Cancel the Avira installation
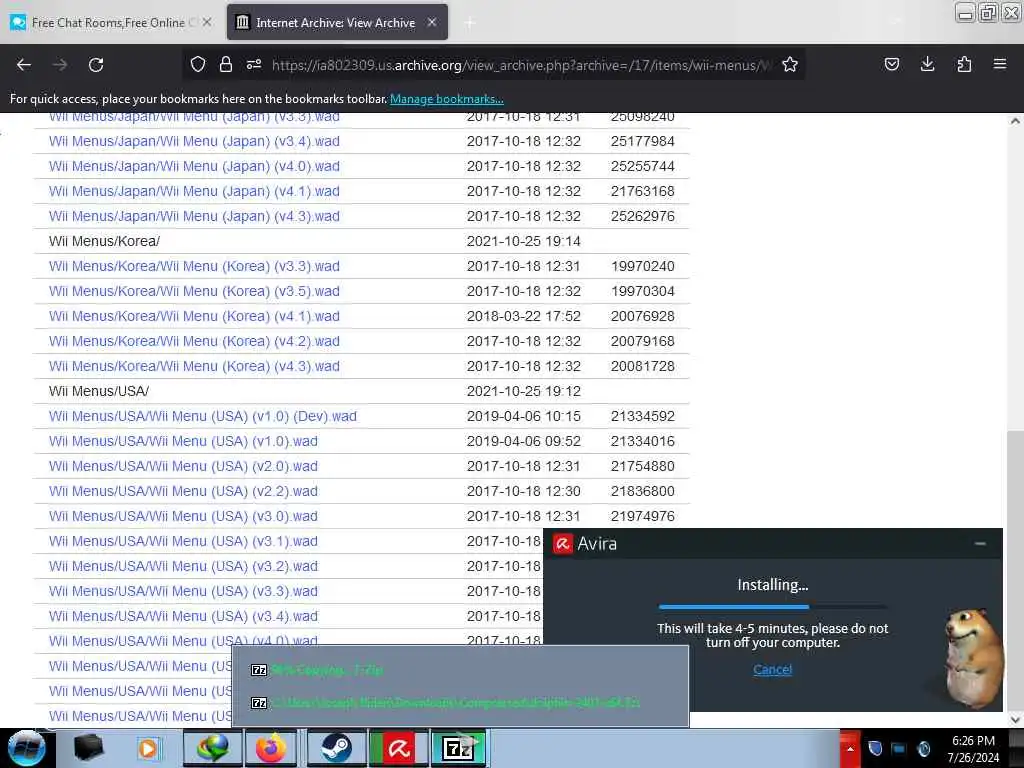Viewport: 1024px width, 768px height. (773, 669)
